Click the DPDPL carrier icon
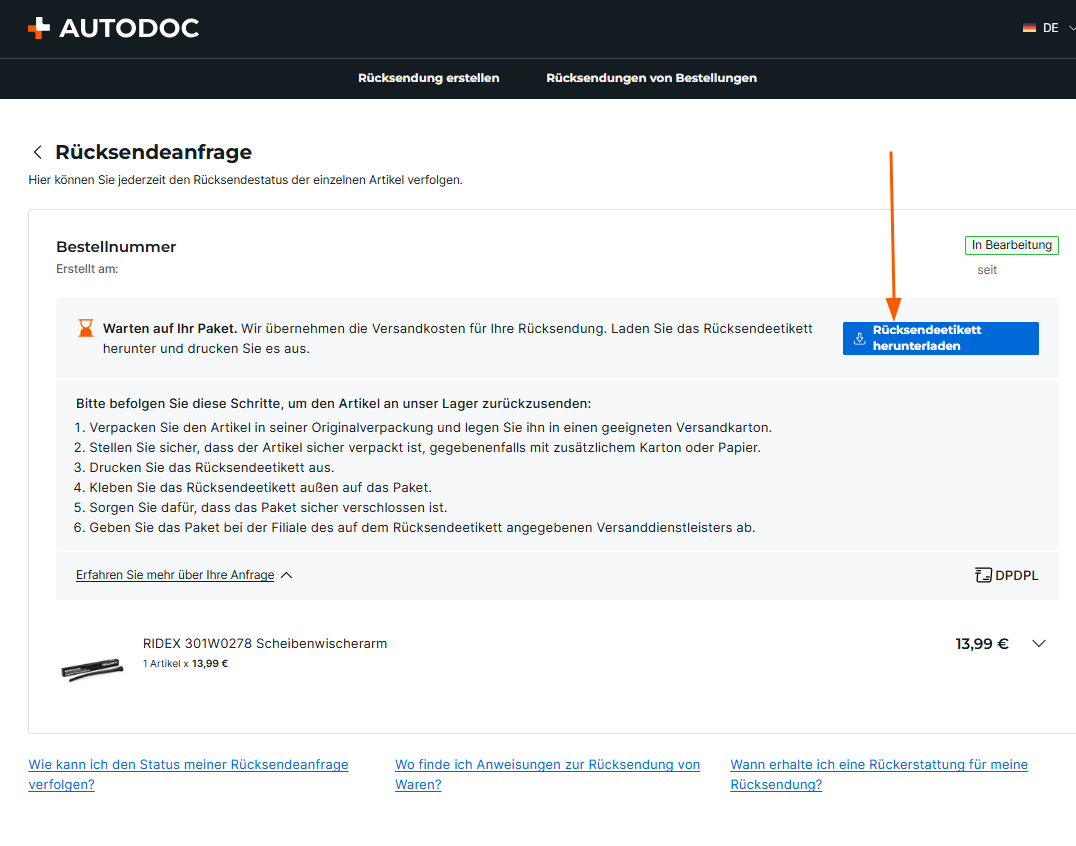This screenshot has height=846, width=1076. click(983, 575)
